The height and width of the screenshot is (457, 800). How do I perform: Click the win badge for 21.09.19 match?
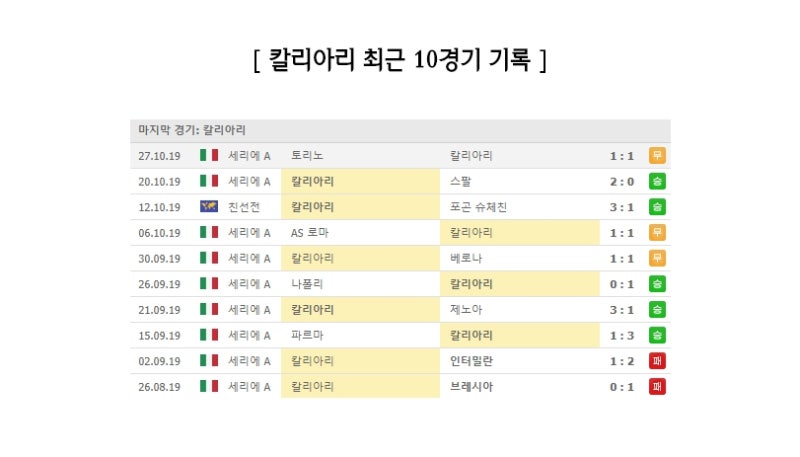tap(657, 309)
